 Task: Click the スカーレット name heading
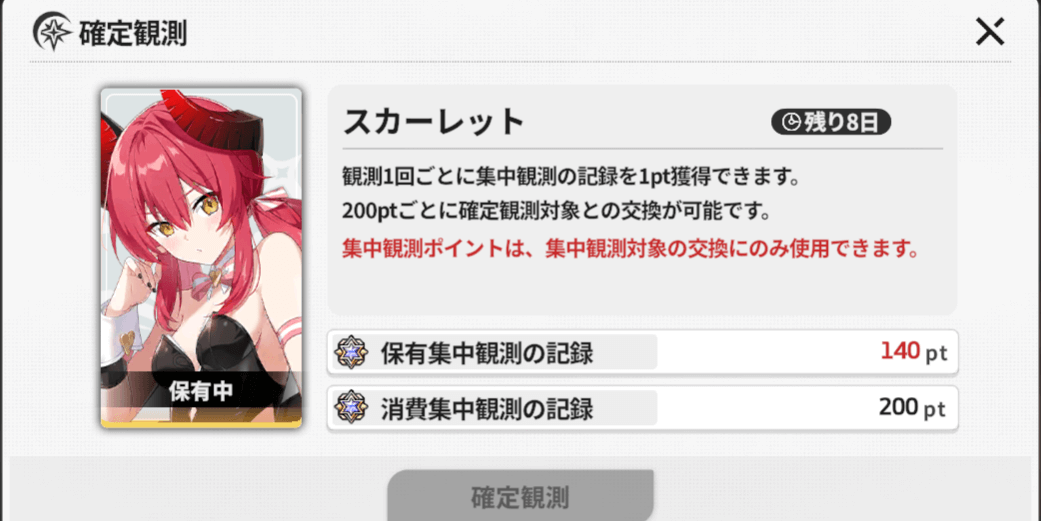tap(434, 122)
